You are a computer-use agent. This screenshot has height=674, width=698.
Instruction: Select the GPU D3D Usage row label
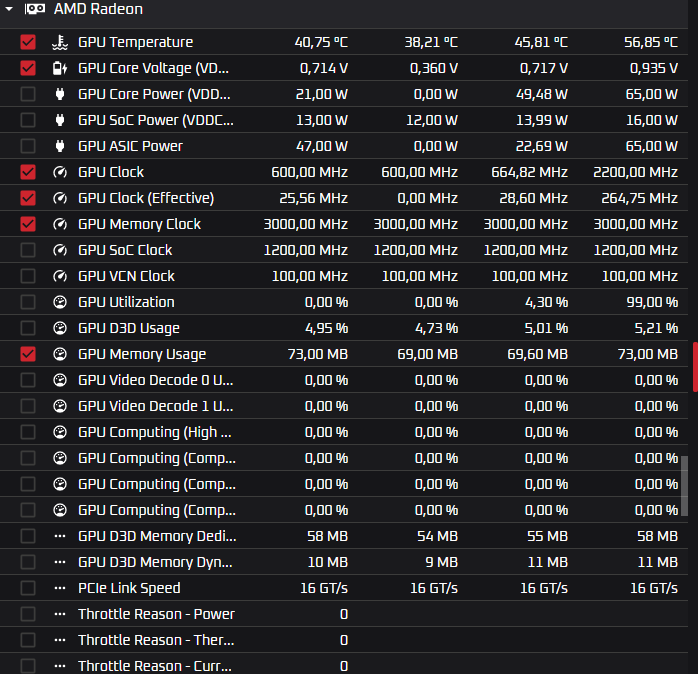point(129,328)
